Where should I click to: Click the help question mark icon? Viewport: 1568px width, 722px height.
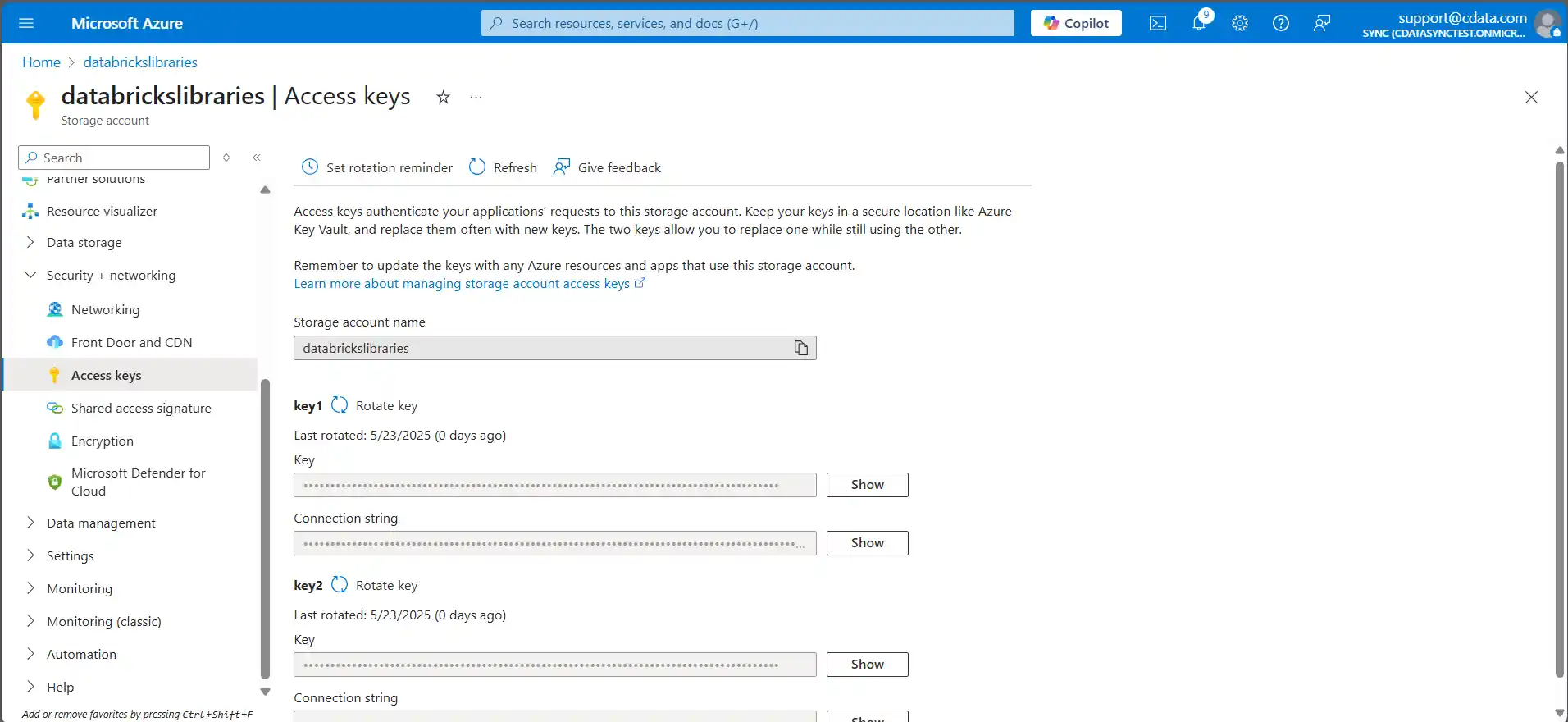[x=1280, y=23]
